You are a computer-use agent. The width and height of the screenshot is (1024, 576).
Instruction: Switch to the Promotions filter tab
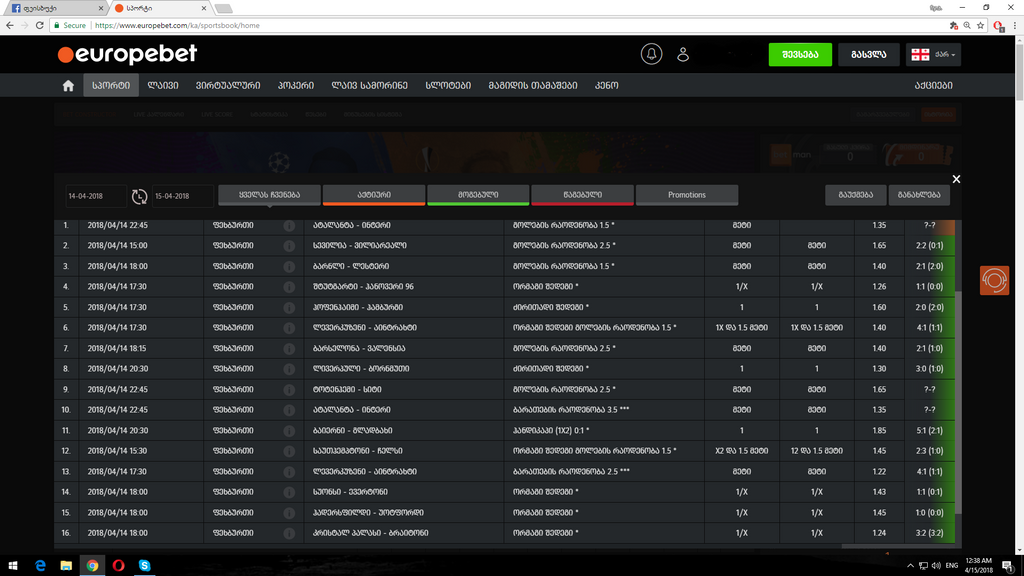tap(687, 195)
